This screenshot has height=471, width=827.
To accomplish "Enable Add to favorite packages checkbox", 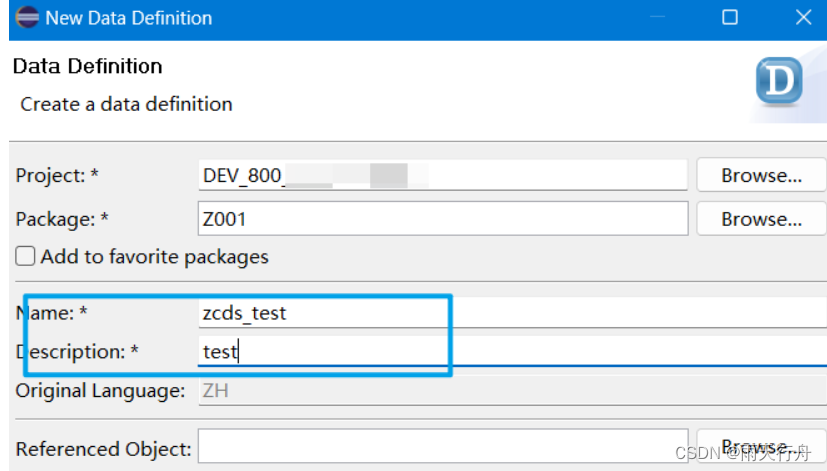I will click(x=26, y=257).
